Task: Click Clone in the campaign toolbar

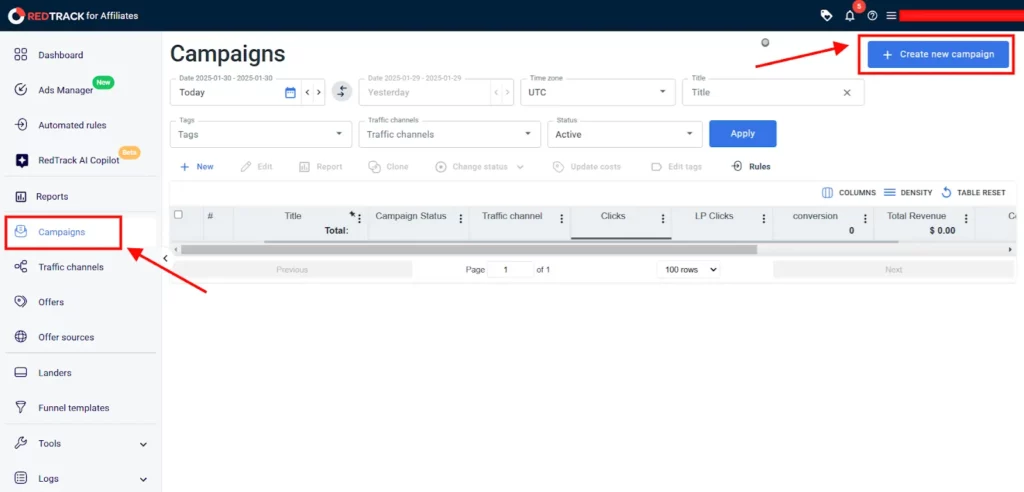Action: click(389, 167)
